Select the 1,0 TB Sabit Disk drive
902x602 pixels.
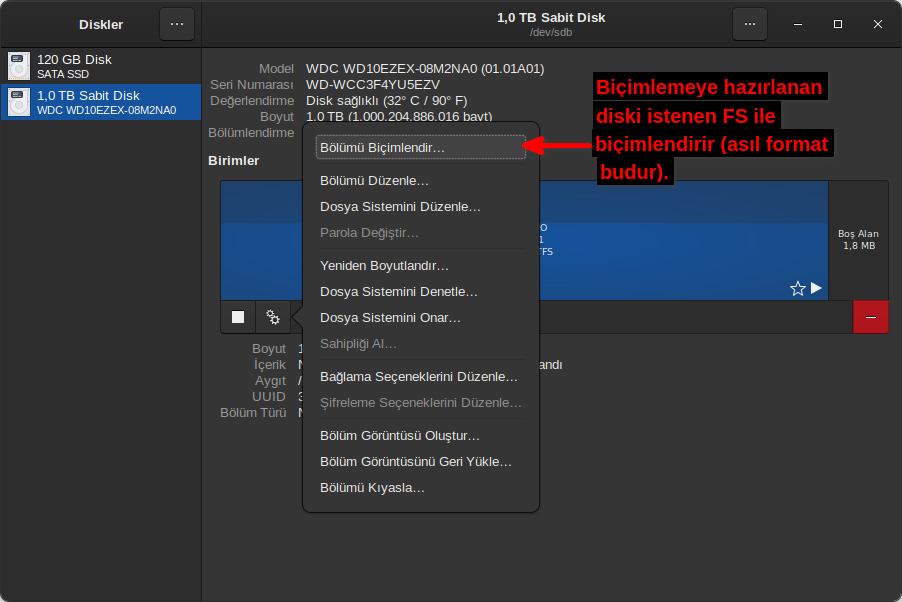(x=101, y=102)
